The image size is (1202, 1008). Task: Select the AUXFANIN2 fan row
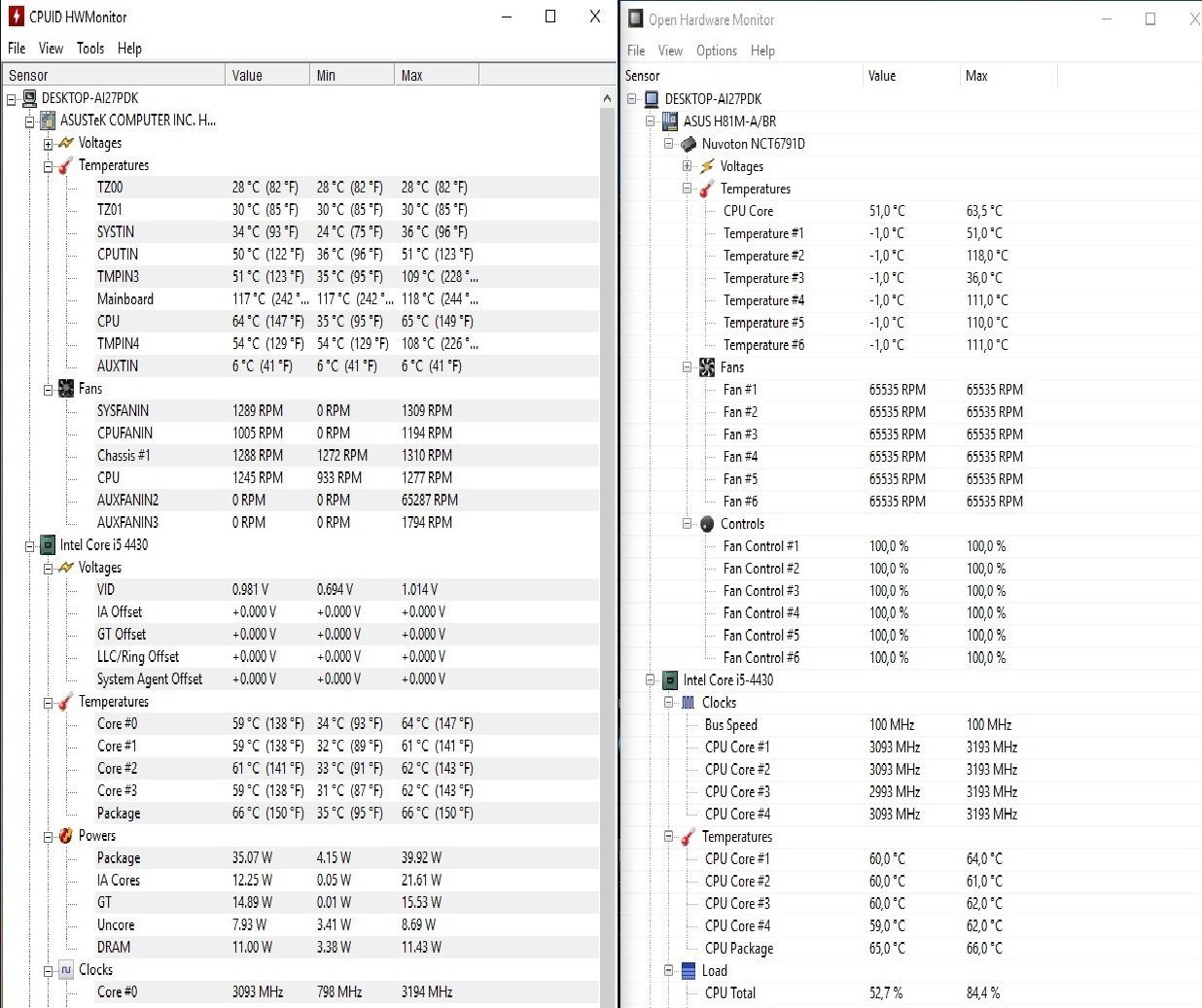pyautogui.click(x=300, y=501)
